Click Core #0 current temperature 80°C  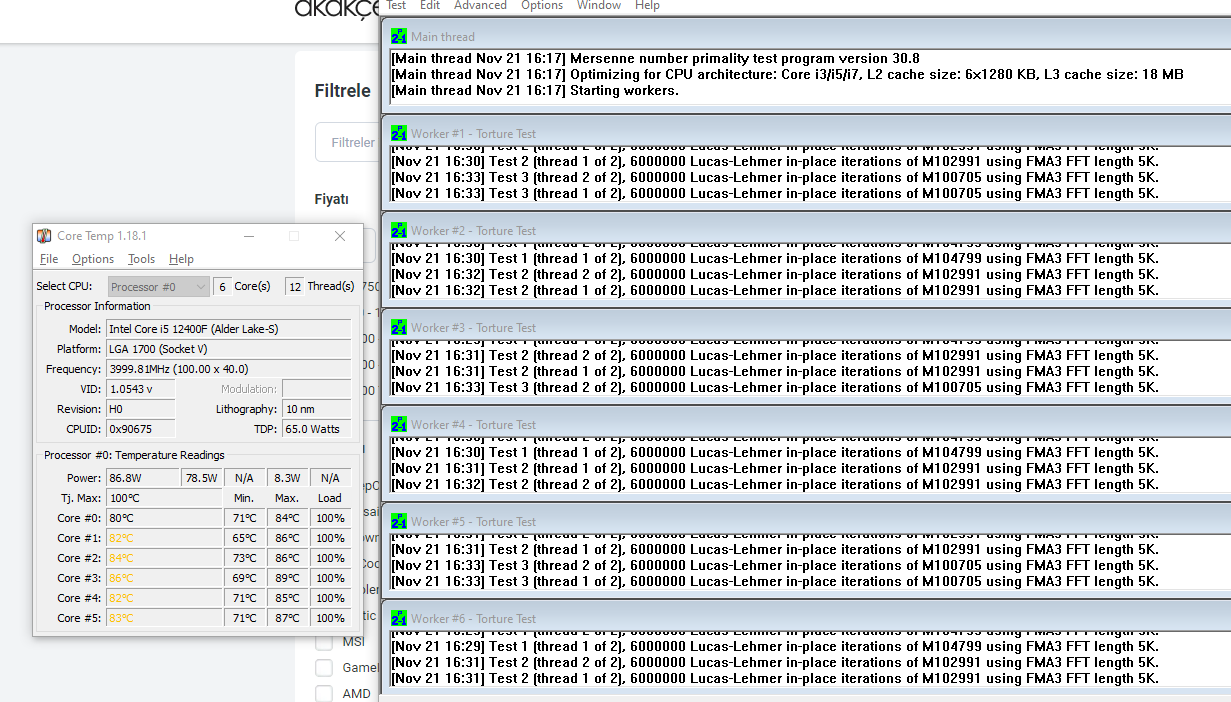(164, 518)
